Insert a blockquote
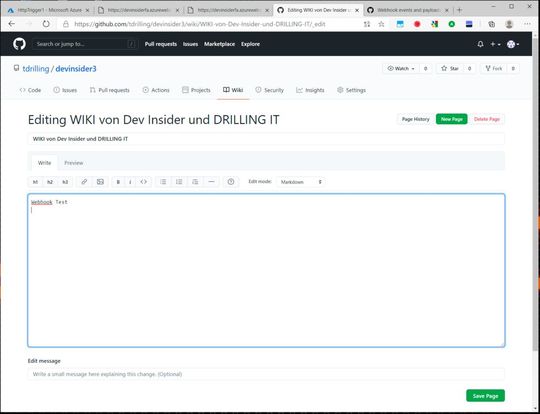 click(195, 182)
